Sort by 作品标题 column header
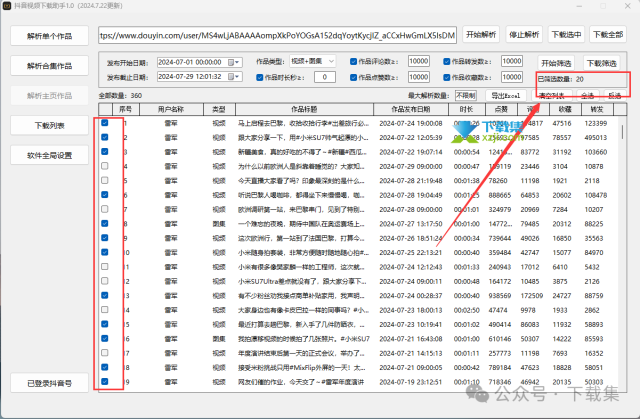640x419 pixels. 304,109
